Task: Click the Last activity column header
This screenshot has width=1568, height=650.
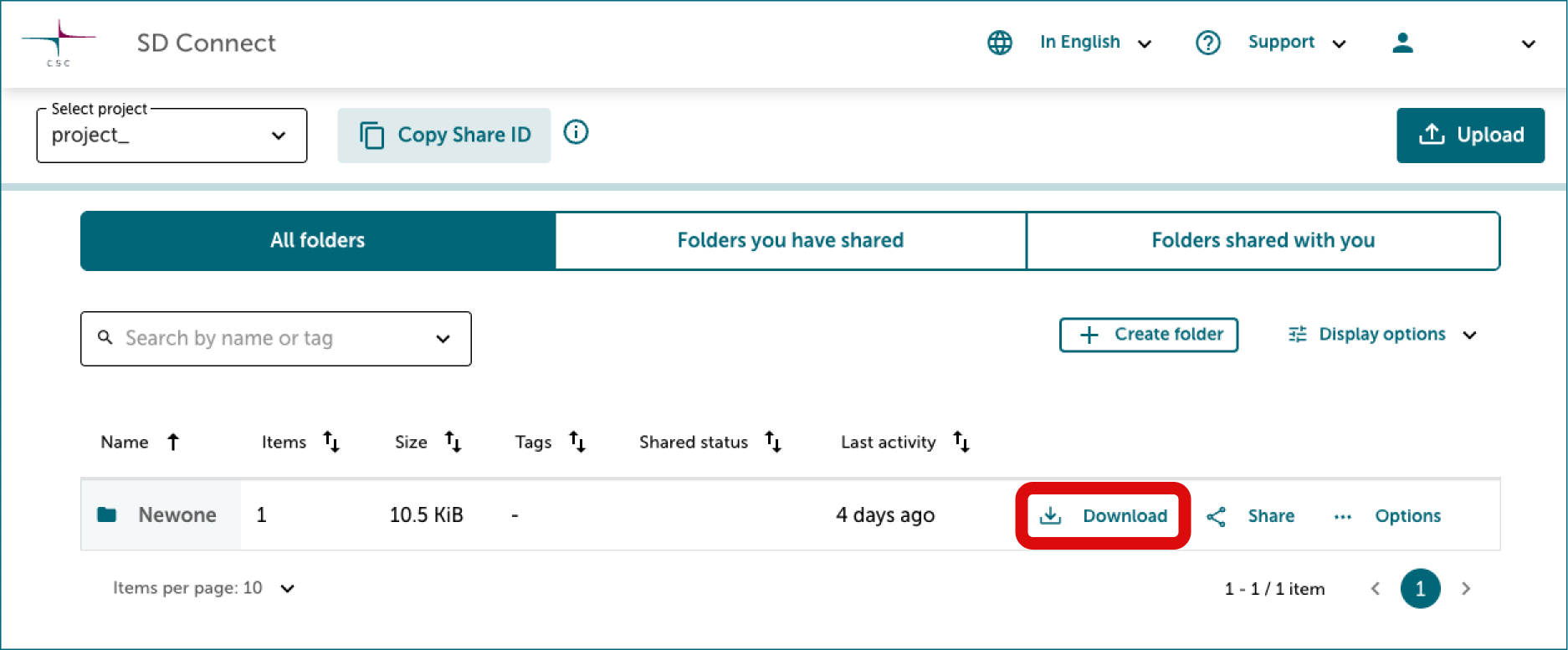Action: [889, 442]
